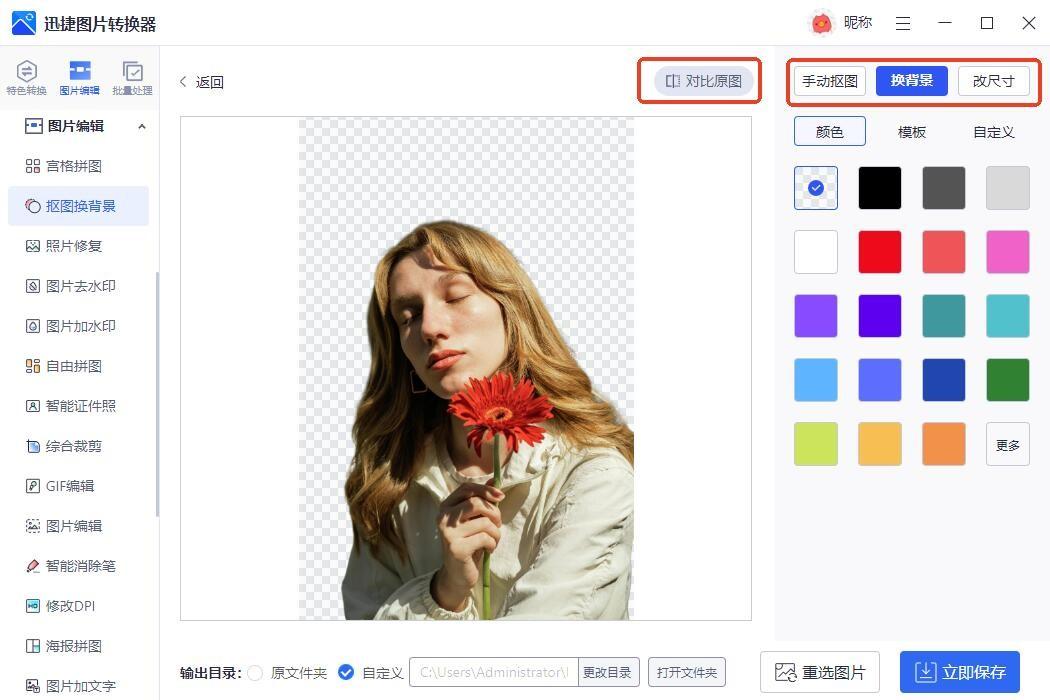Pick the red background color swatch
The image size is (1050, 700).
(879, 252)
